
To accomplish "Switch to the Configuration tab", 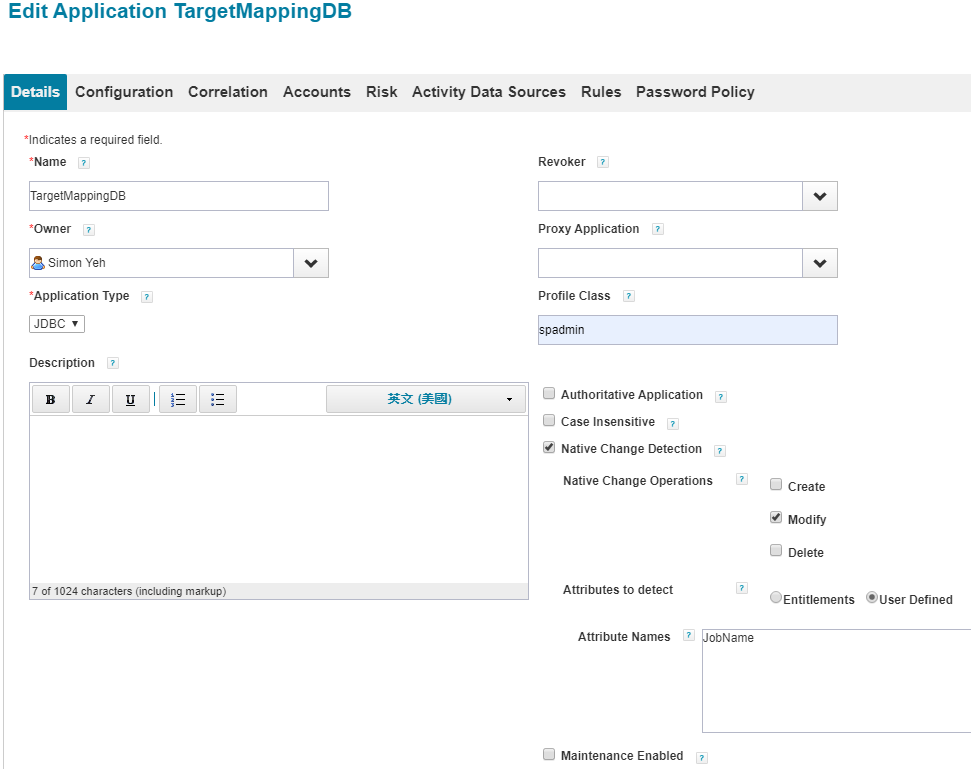I will coord(124,92).
